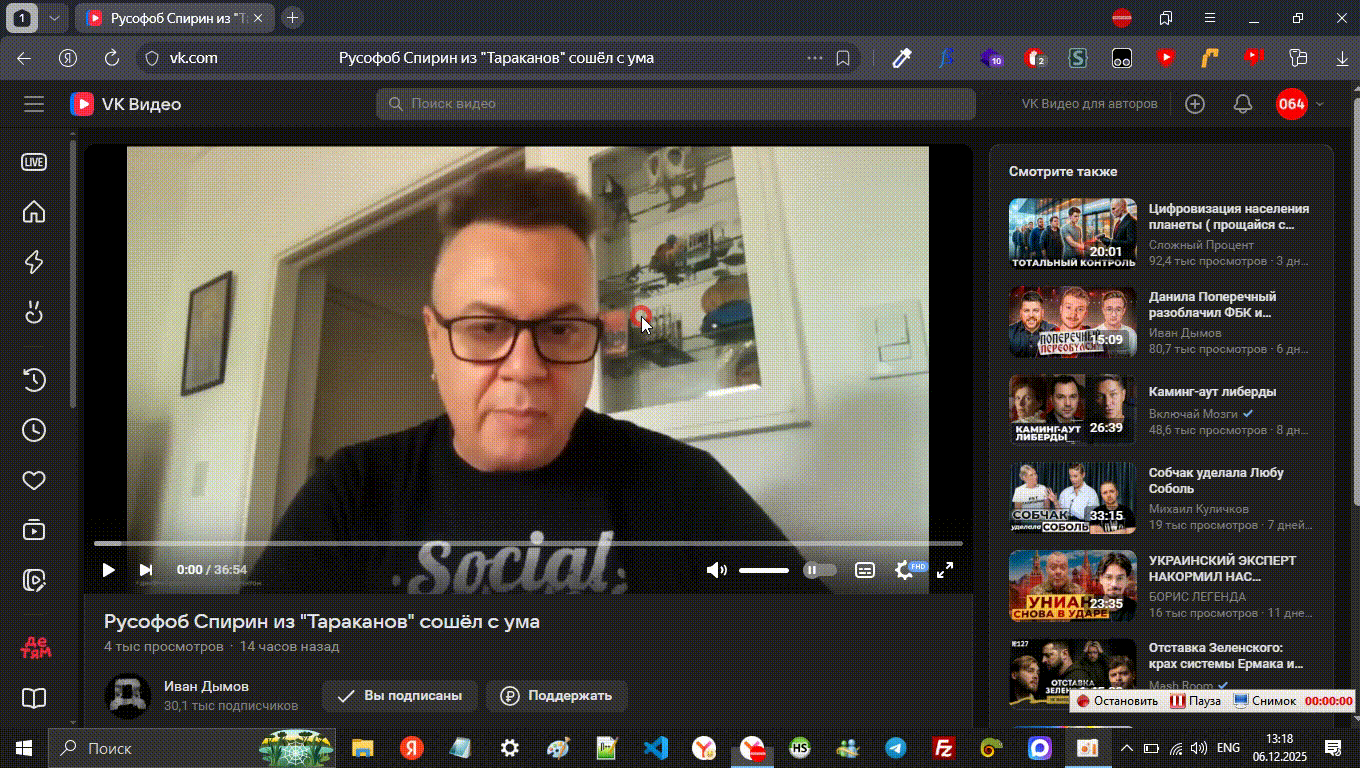Enter fullscreen video mode

click(x=944, y=570)
